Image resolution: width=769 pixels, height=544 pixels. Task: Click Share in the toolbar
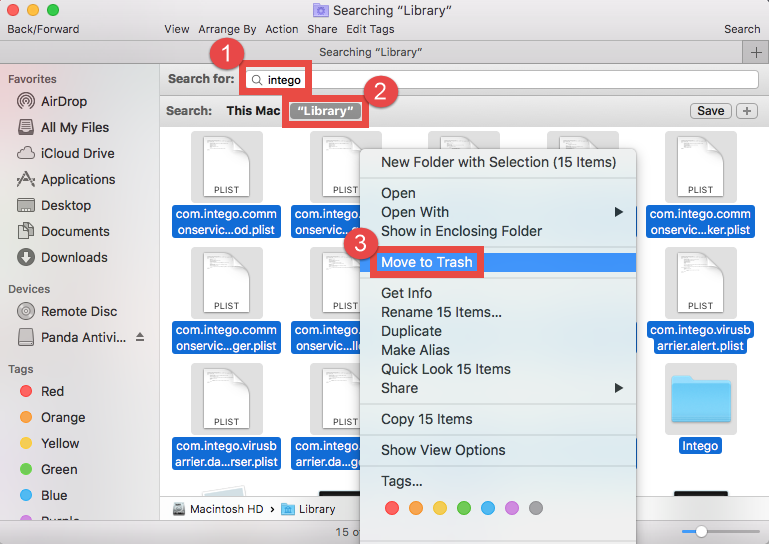tap(322, 29)
